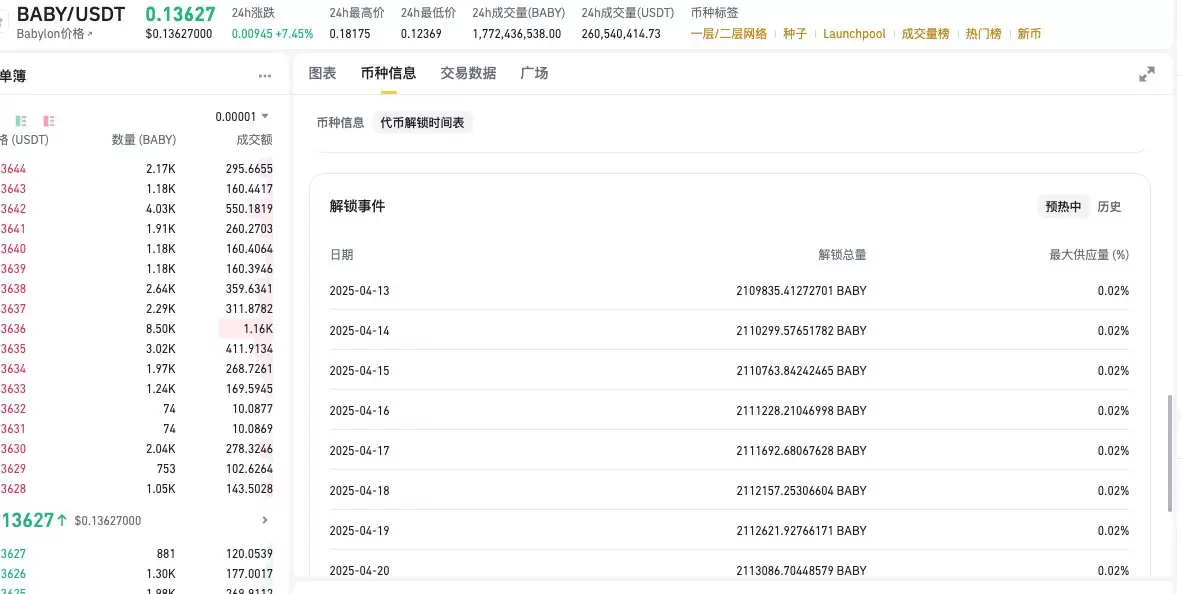The height and width of the screenshot is (594, 1181).
Task: Click the 2025-04-13 unlock date
Action: (359, 291)
